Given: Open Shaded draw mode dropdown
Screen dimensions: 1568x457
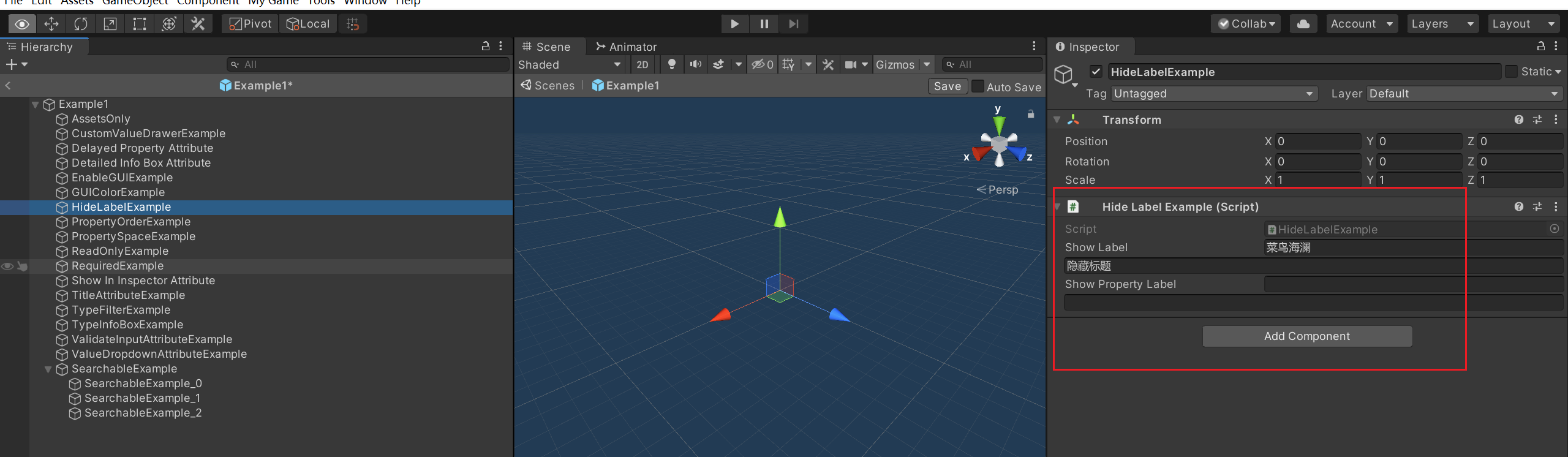Looking at the screenshot, I should (x=570, y=64).
